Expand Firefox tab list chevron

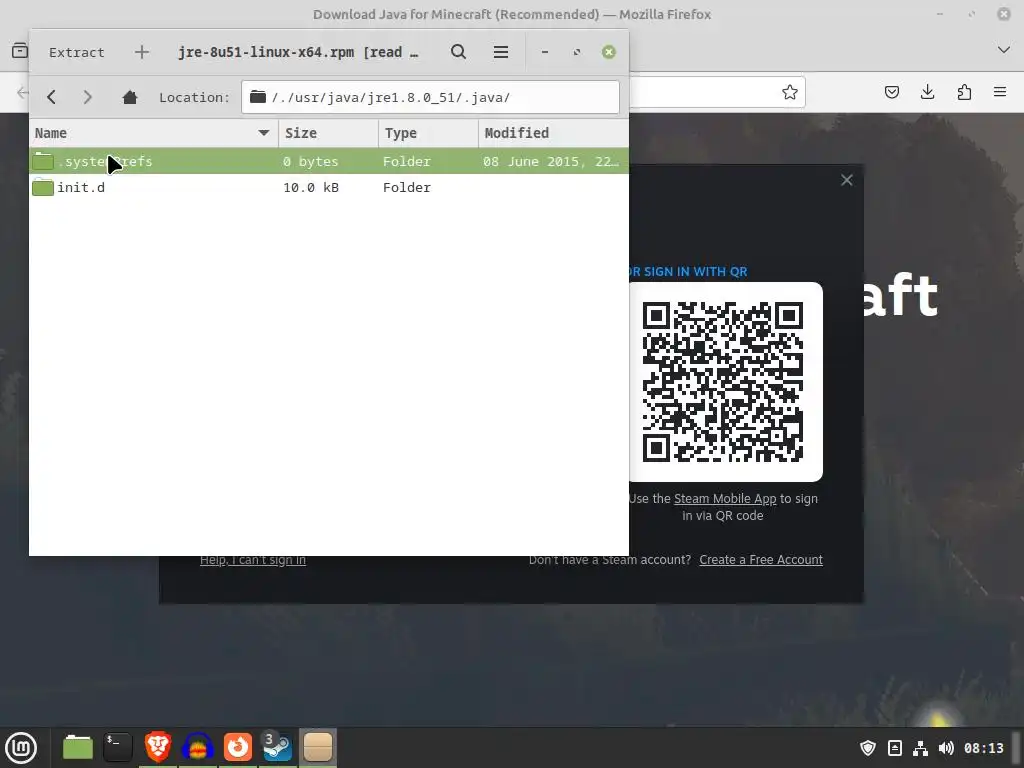click(1004, 50)
